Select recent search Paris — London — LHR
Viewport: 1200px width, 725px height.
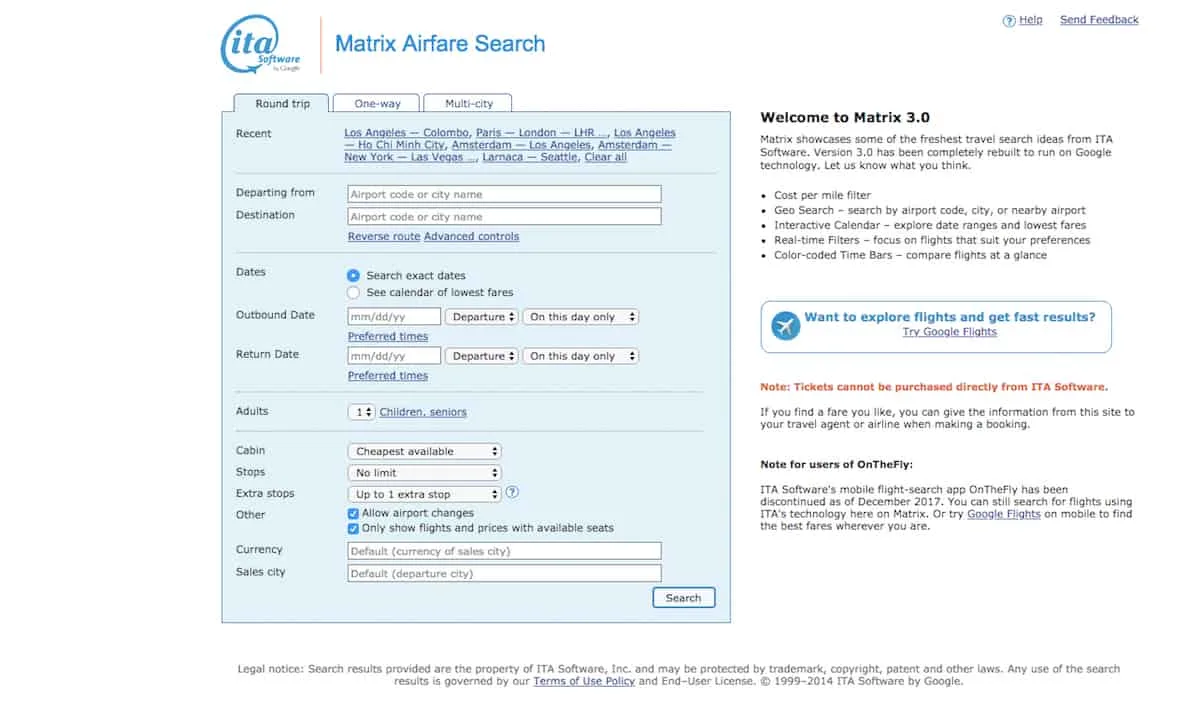(542, 133)
